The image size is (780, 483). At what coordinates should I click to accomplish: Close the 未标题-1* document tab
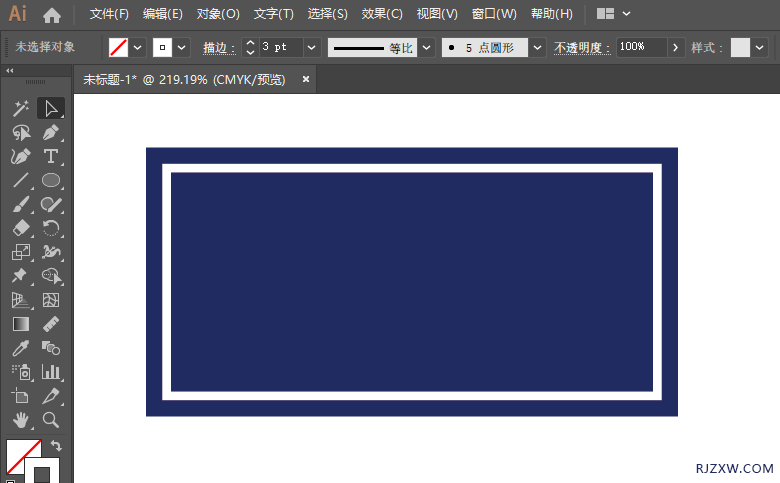(306, 79)
